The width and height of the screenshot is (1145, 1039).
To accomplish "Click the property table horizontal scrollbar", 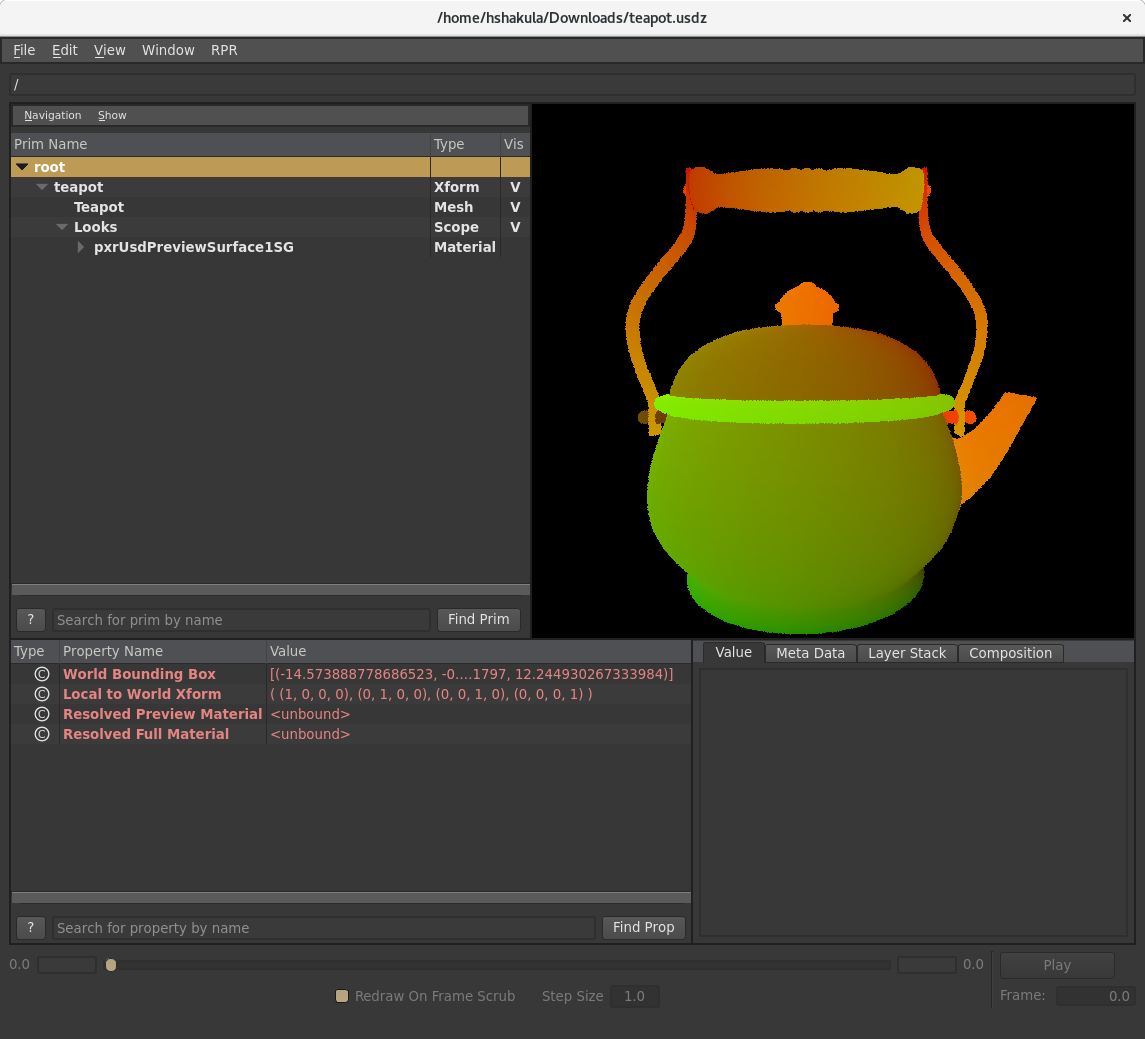I will (x=351, y=897).
